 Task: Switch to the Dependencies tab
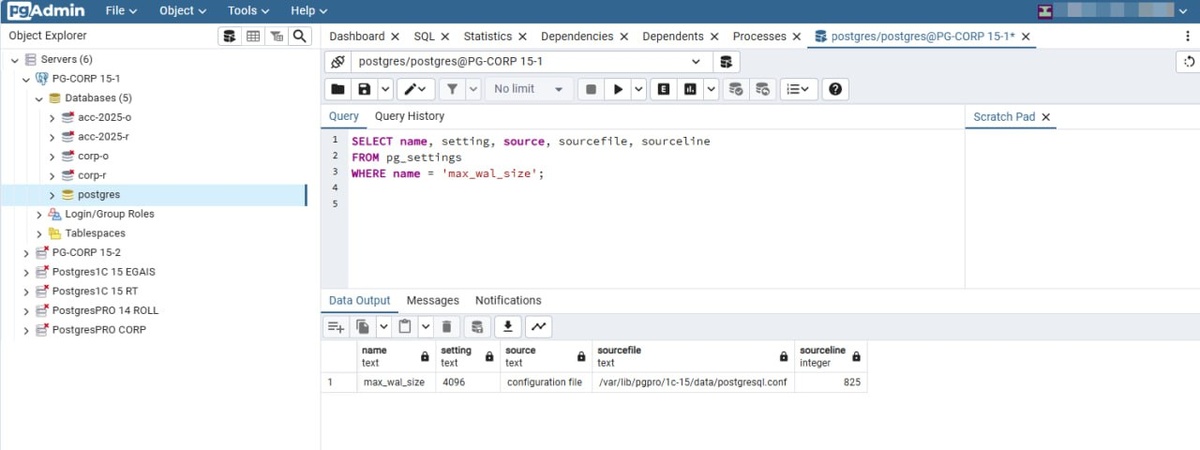click(577, 36)
